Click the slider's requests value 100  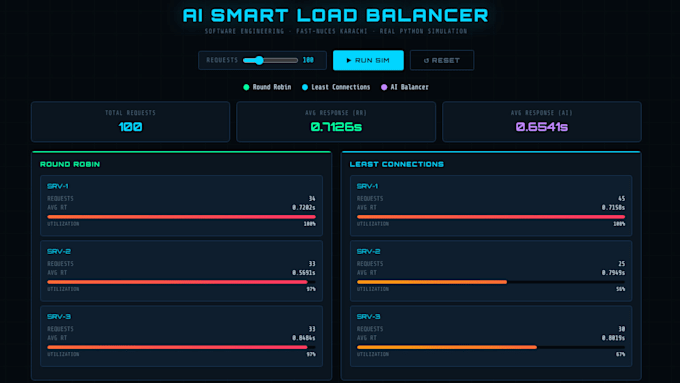tap(308, 60)
